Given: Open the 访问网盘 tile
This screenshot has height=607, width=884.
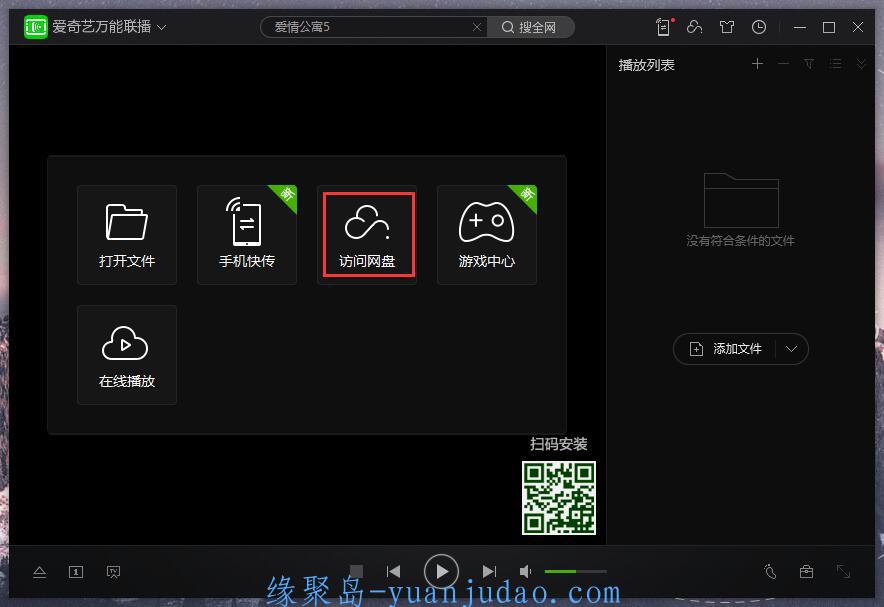Looking at the screenshot, I should pyautogui.click(x=367, y=235).
